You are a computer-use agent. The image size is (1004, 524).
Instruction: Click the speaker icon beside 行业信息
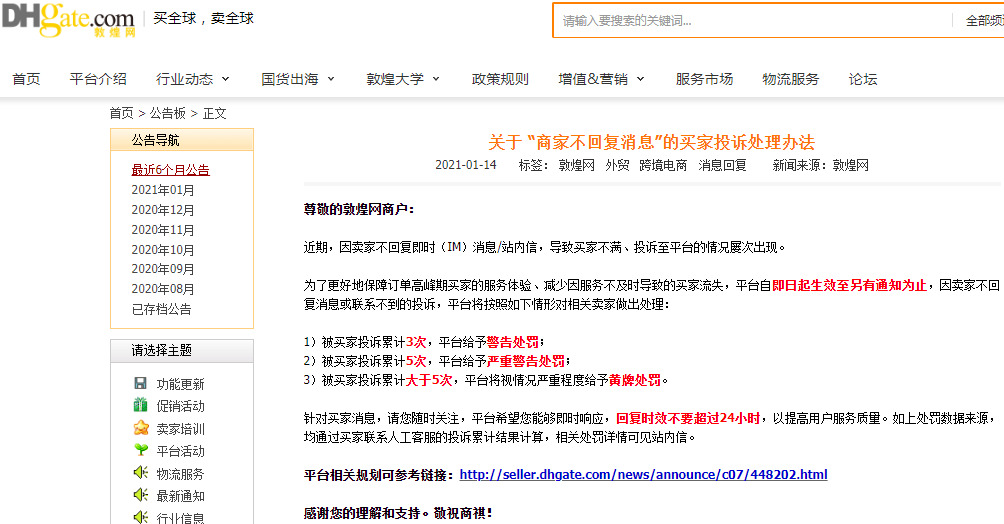(x=141, y=516)
